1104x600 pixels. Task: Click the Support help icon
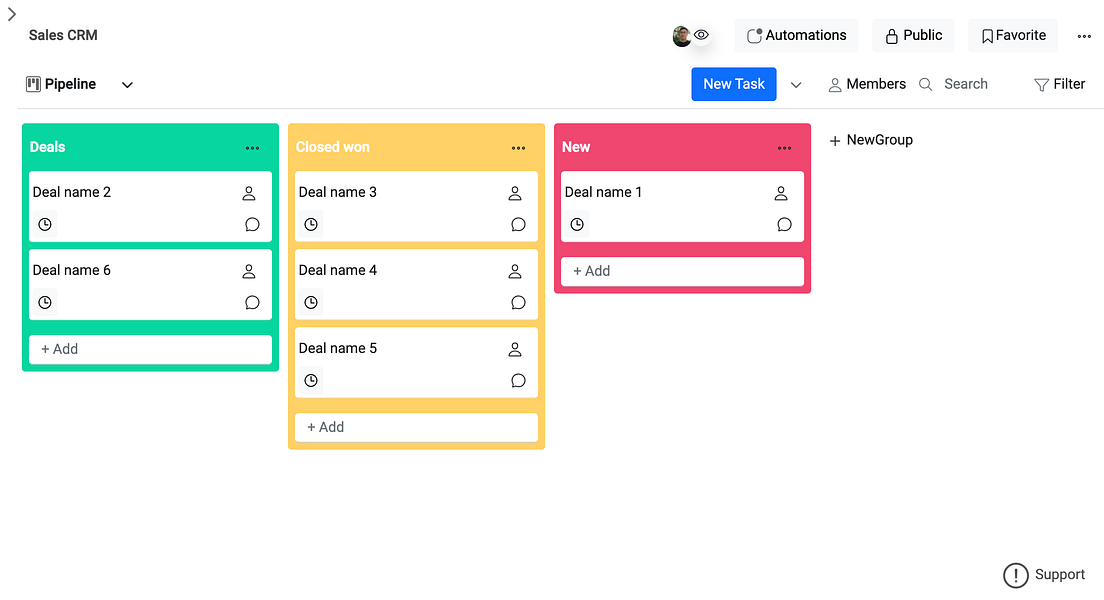1015,575
